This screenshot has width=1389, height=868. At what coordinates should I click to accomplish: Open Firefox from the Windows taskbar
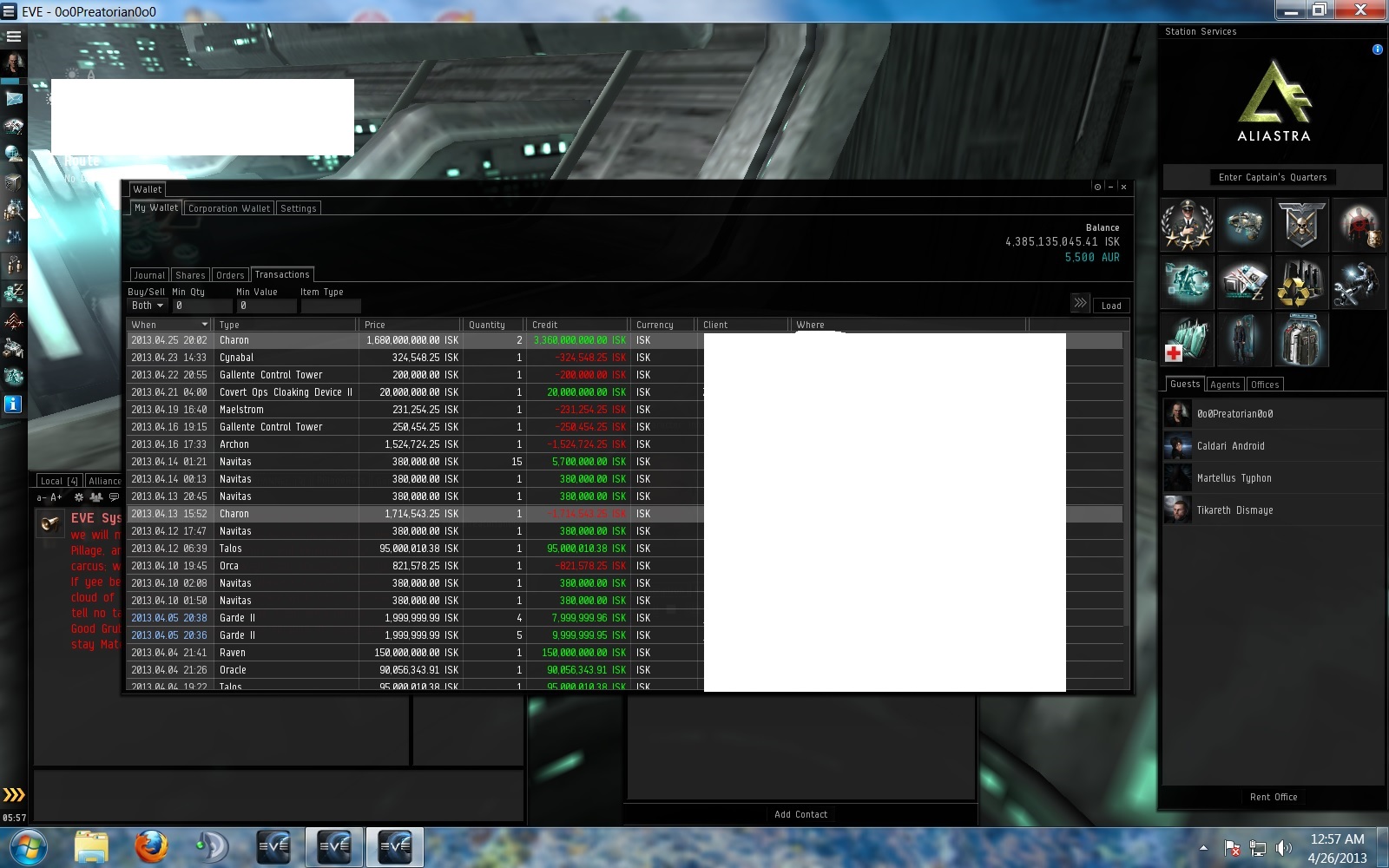[150, 847]
